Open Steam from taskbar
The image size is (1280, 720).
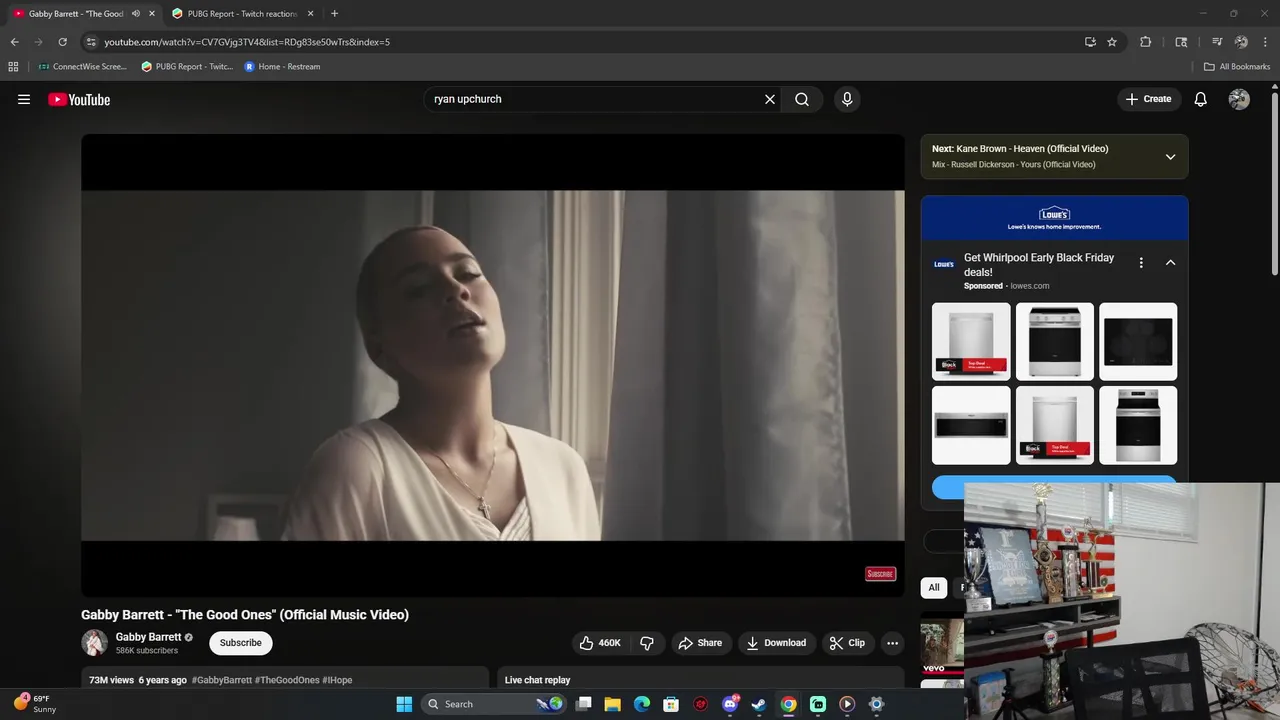[759, 704]
